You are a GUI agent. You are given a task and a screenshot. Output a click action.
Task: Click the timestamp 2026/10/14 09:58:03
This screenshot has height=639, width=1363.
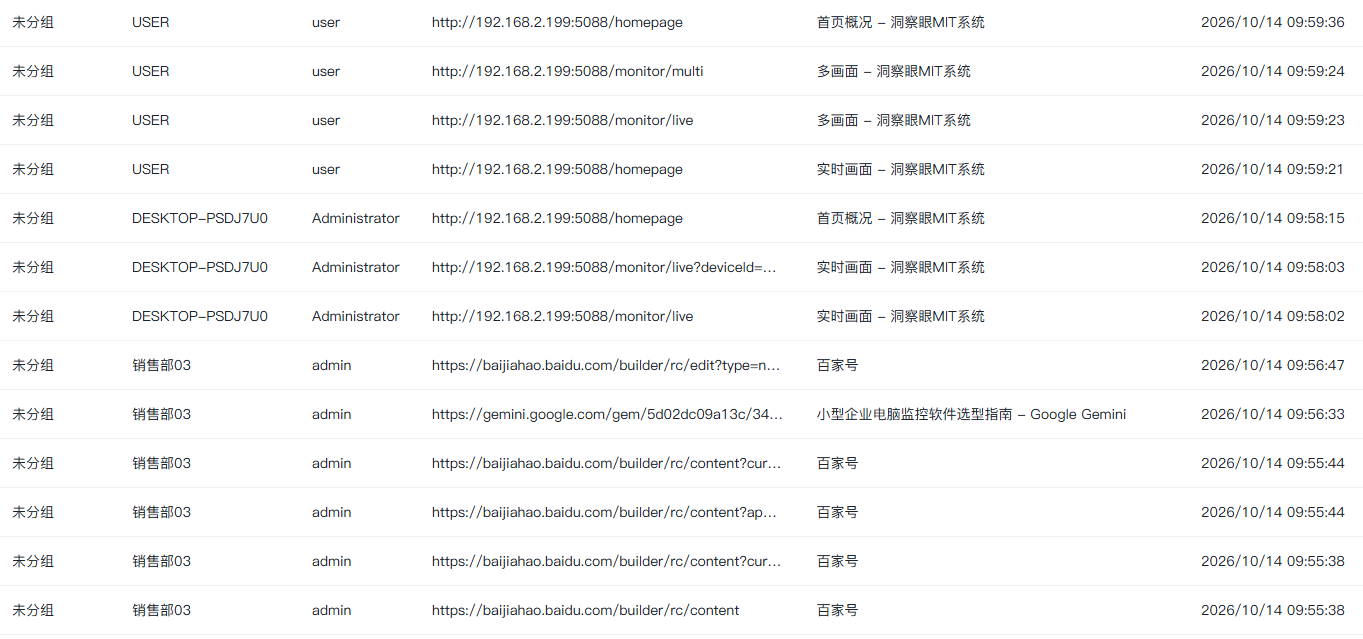tap(1272, 267)
